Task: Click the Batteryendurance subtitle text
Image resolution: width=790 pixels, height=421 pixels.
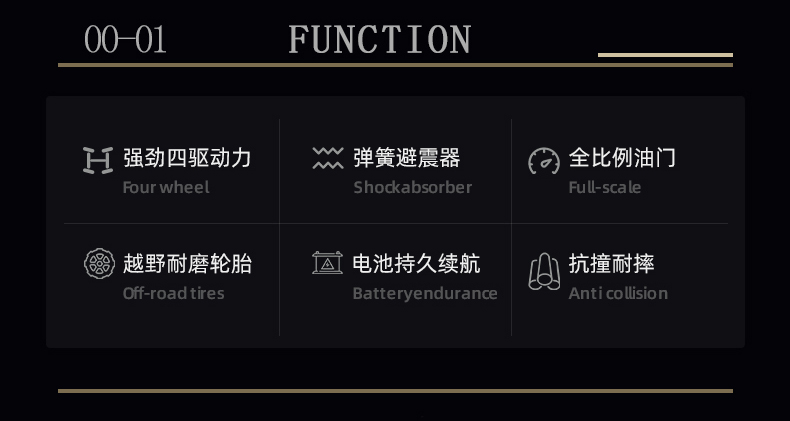Action: (x=425, y=294)
